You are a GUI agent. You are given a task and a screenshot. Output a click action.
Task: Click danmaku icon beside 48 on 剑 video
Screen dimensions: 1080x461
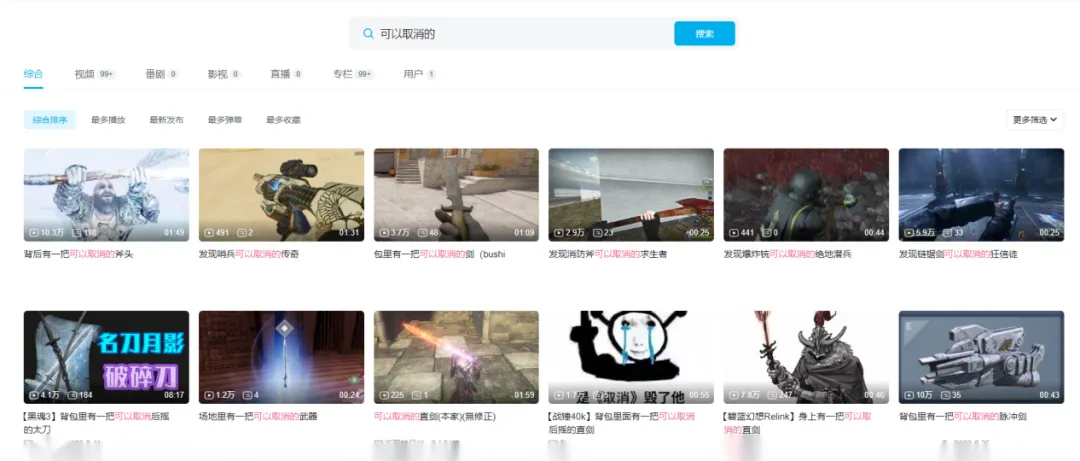(x=422, y=233)
